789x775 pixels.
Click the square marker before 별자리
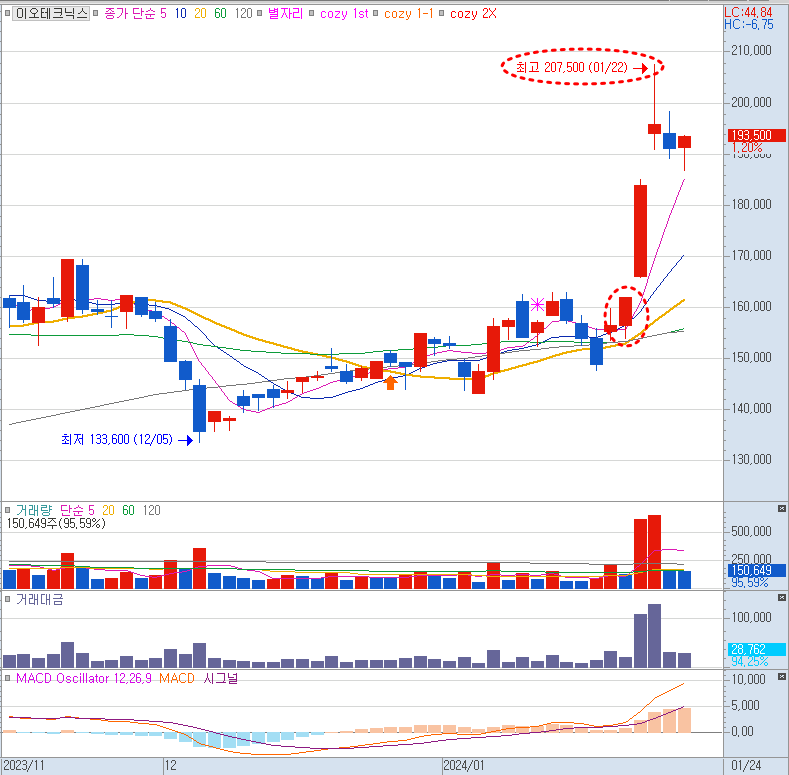click(260, 14)
